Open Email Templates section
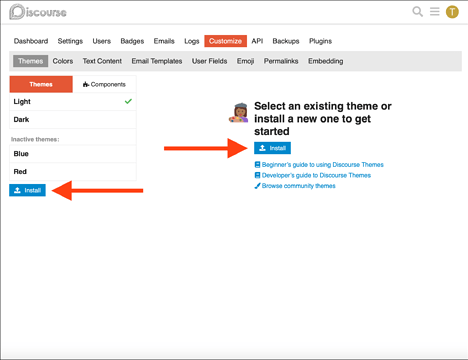468x360 pixels. tap(157, 61)
